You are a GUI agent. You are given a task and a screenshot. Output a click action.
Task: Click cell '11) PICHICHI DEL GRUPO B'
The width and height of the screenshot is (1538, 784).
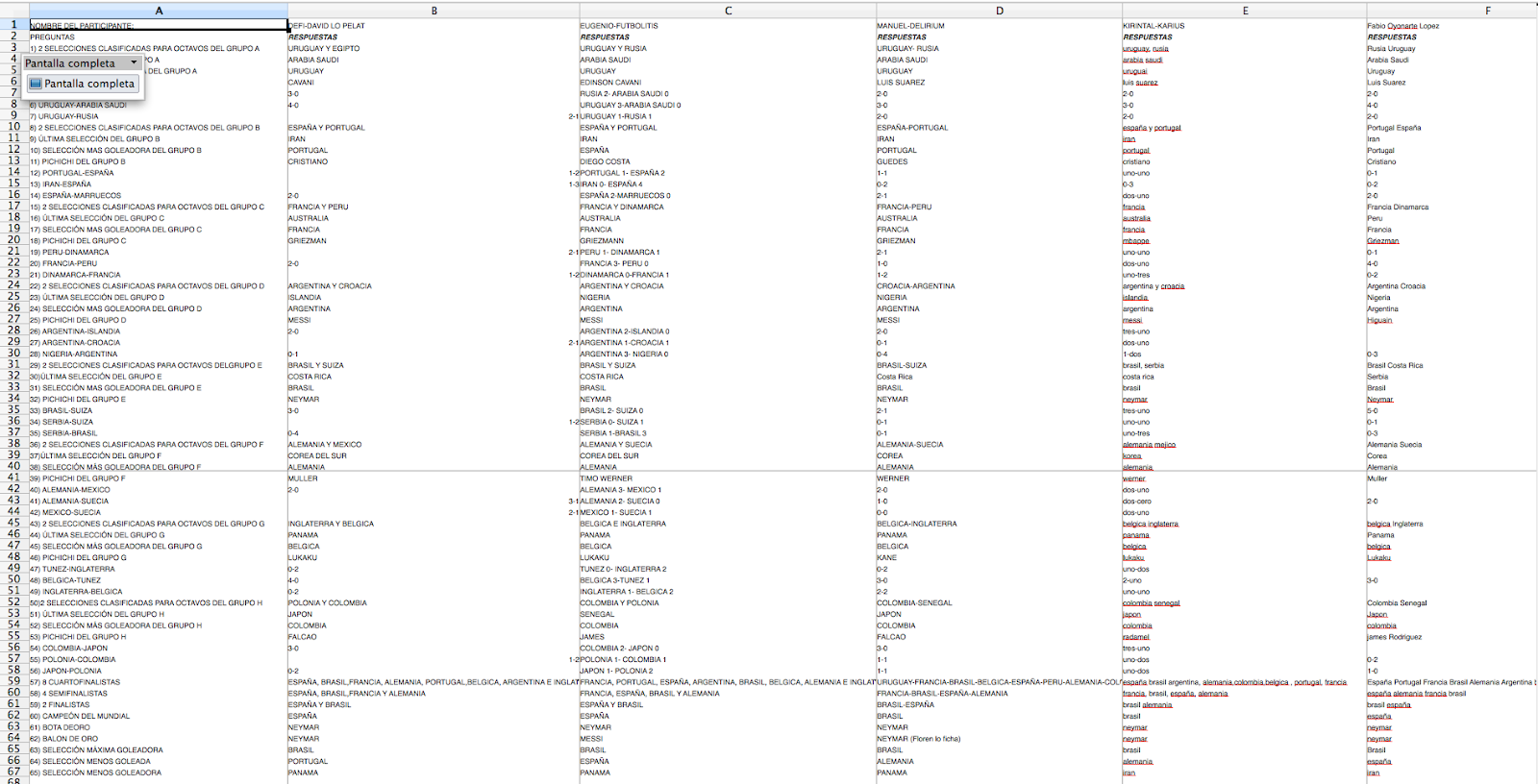tap(78, 161)
